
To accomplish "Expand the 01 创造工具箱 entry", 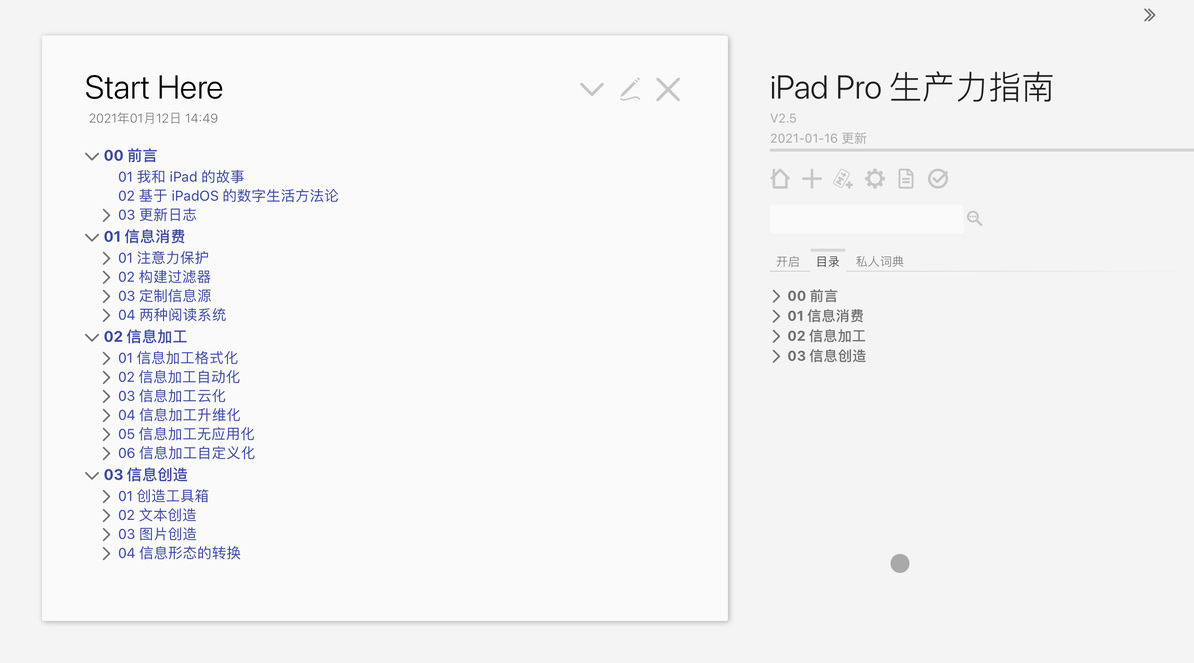I will point(107,496).
